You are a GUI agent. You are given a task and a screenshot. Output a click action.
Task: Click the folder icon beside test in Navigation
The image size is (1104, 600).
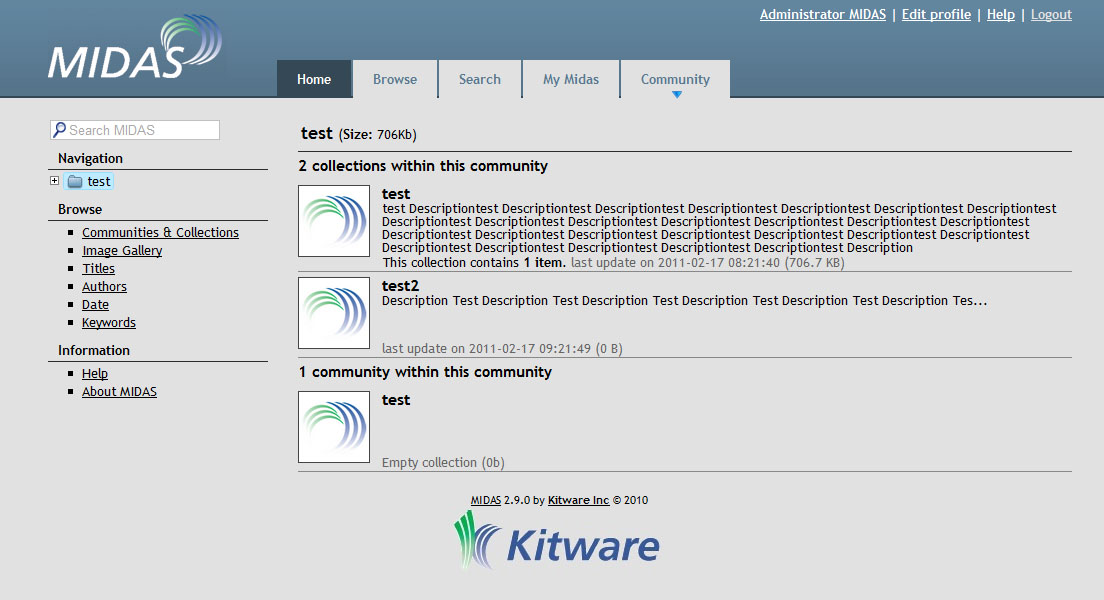coord(75,182)
